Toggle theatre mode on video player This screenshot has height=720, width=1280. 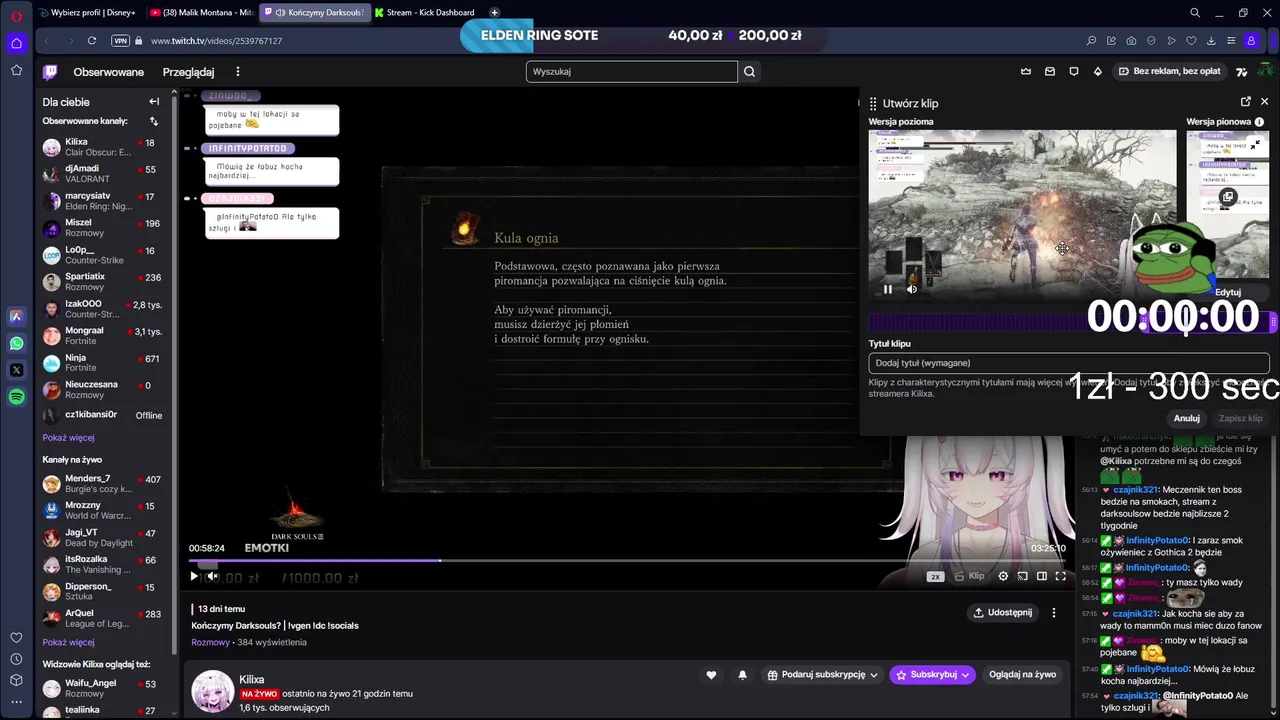(x=1041, y=576)
